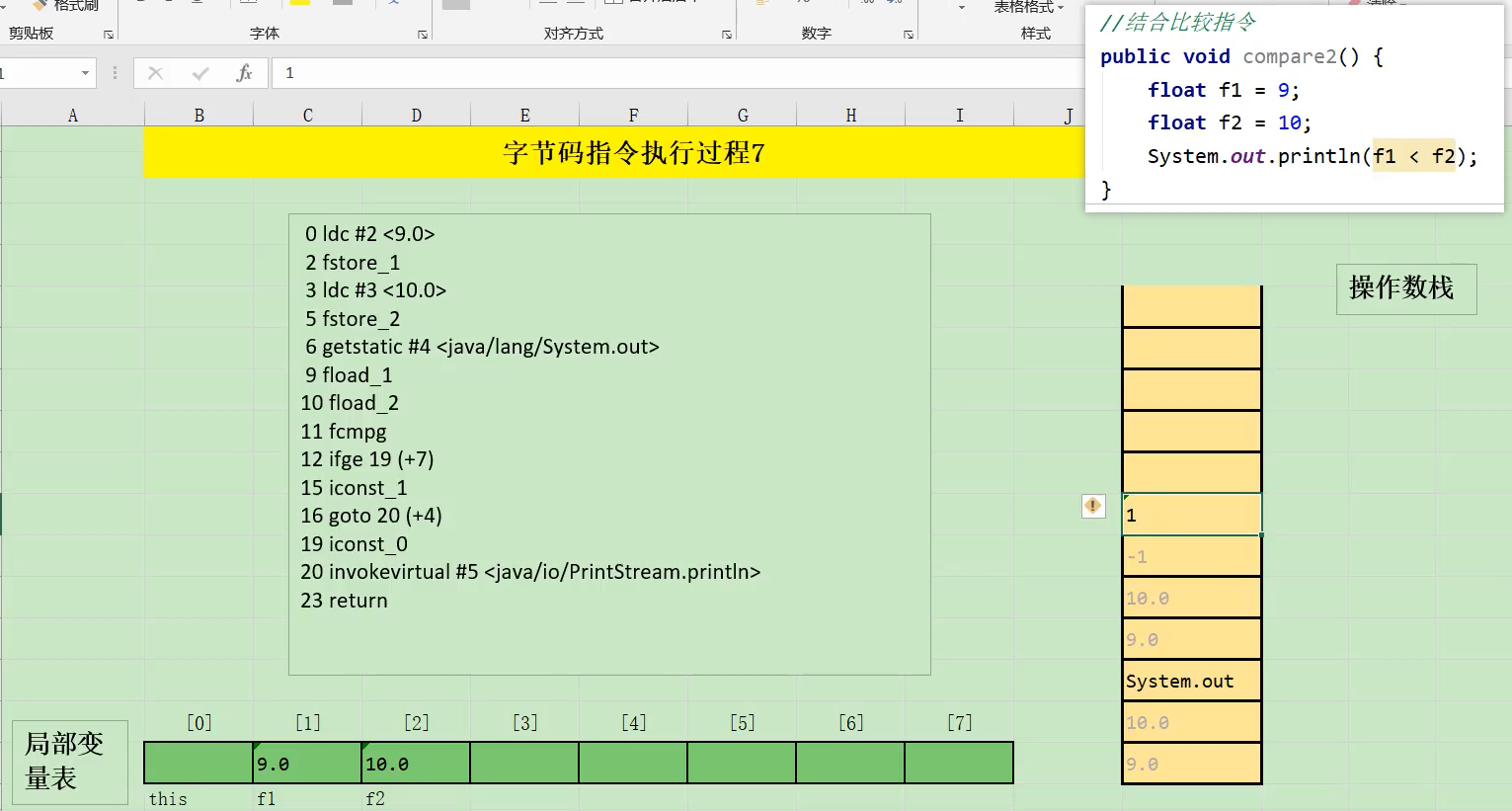Click the index label [3]

525,723
